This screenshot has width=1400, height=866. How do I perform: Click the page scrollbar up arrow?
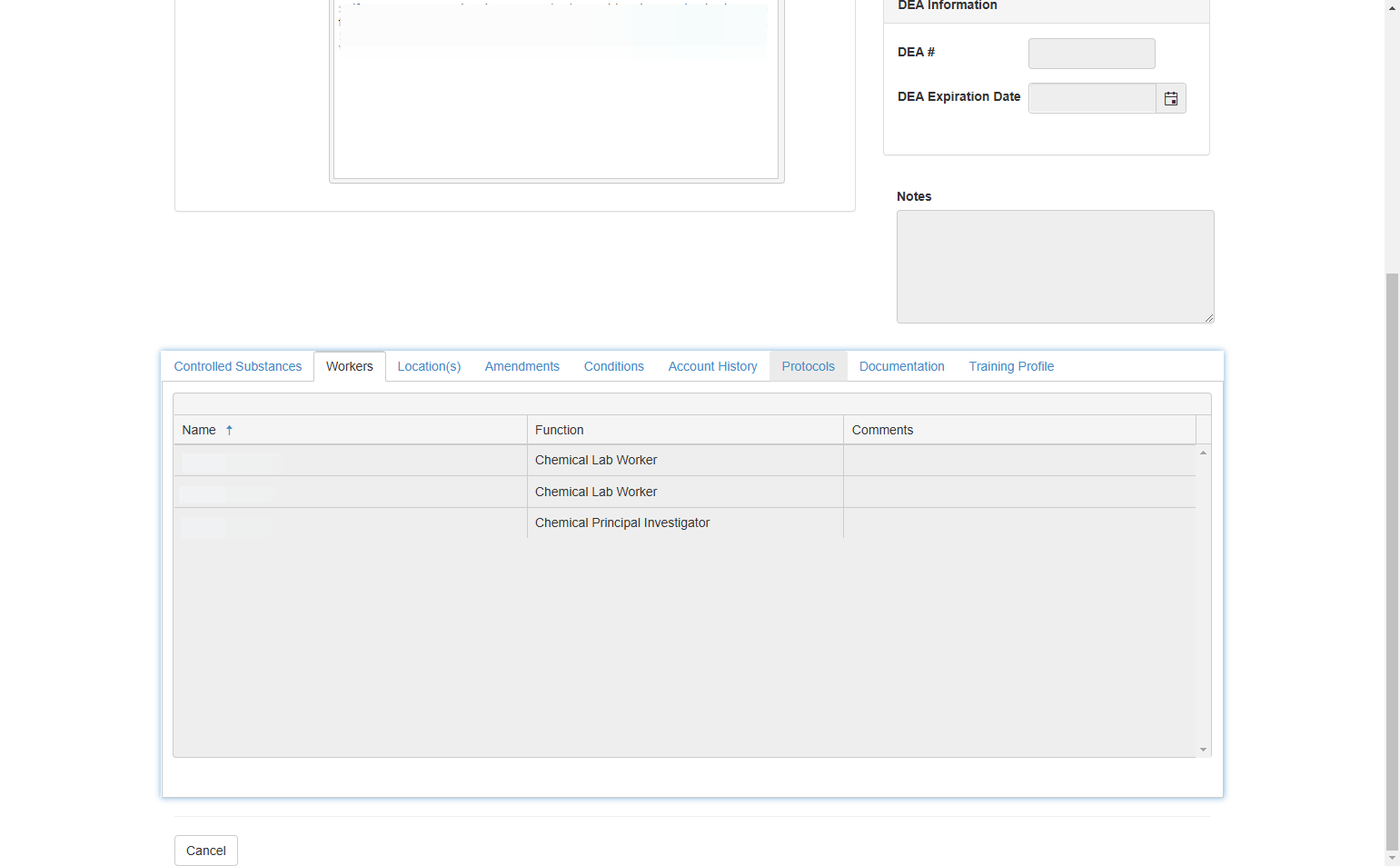(x=1392, y=7)
